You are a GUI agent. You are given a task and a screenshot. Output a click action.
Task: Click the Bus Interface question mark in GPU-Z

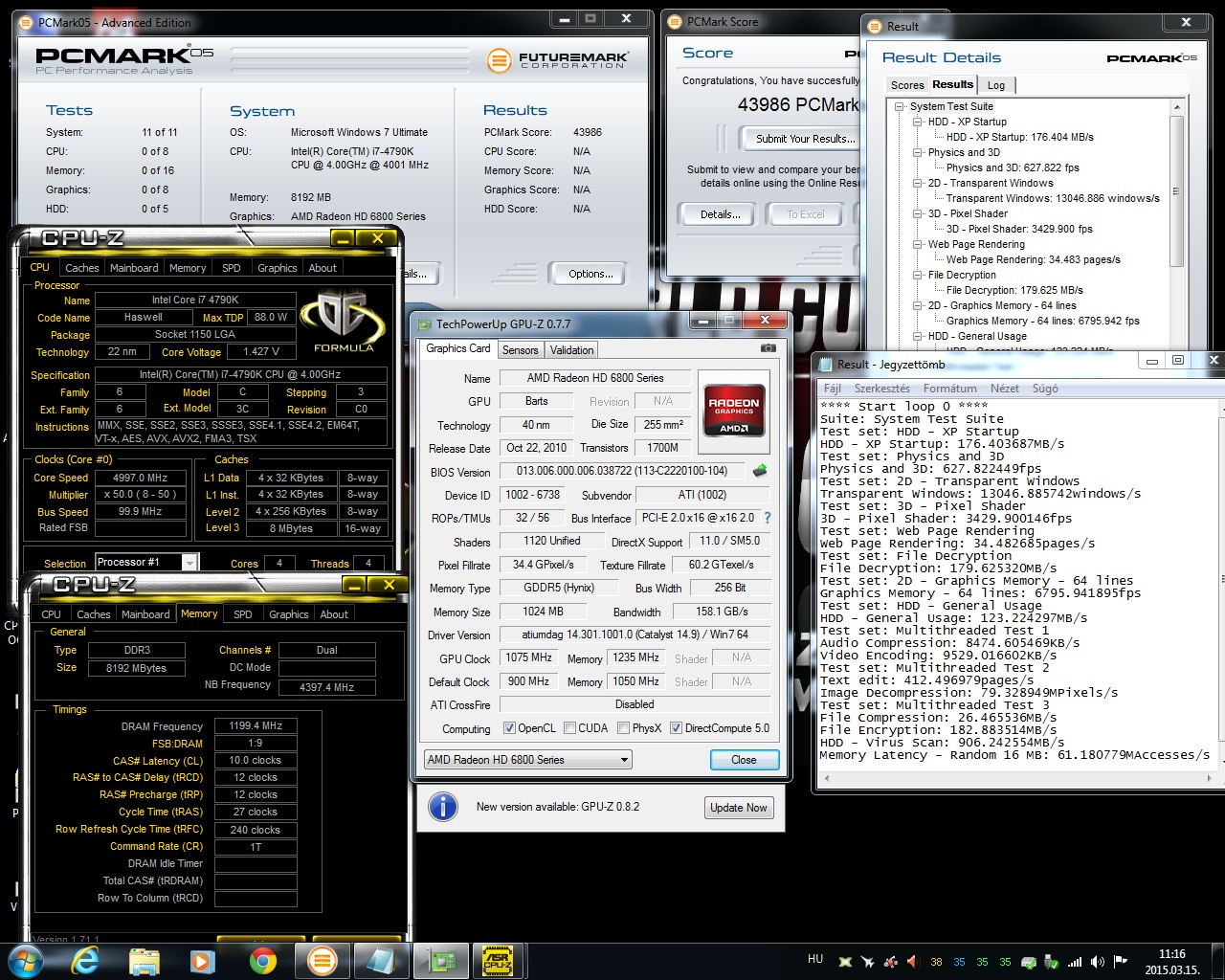pyautogui.click(x=767, y=518)
